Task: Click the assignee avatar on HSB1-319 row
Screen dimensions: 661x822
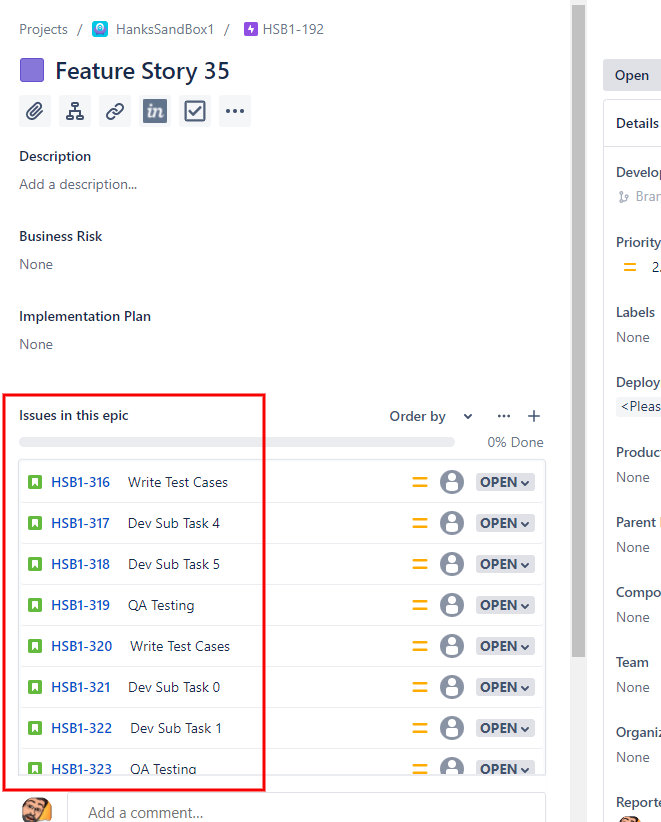Action: pos(452,604)
